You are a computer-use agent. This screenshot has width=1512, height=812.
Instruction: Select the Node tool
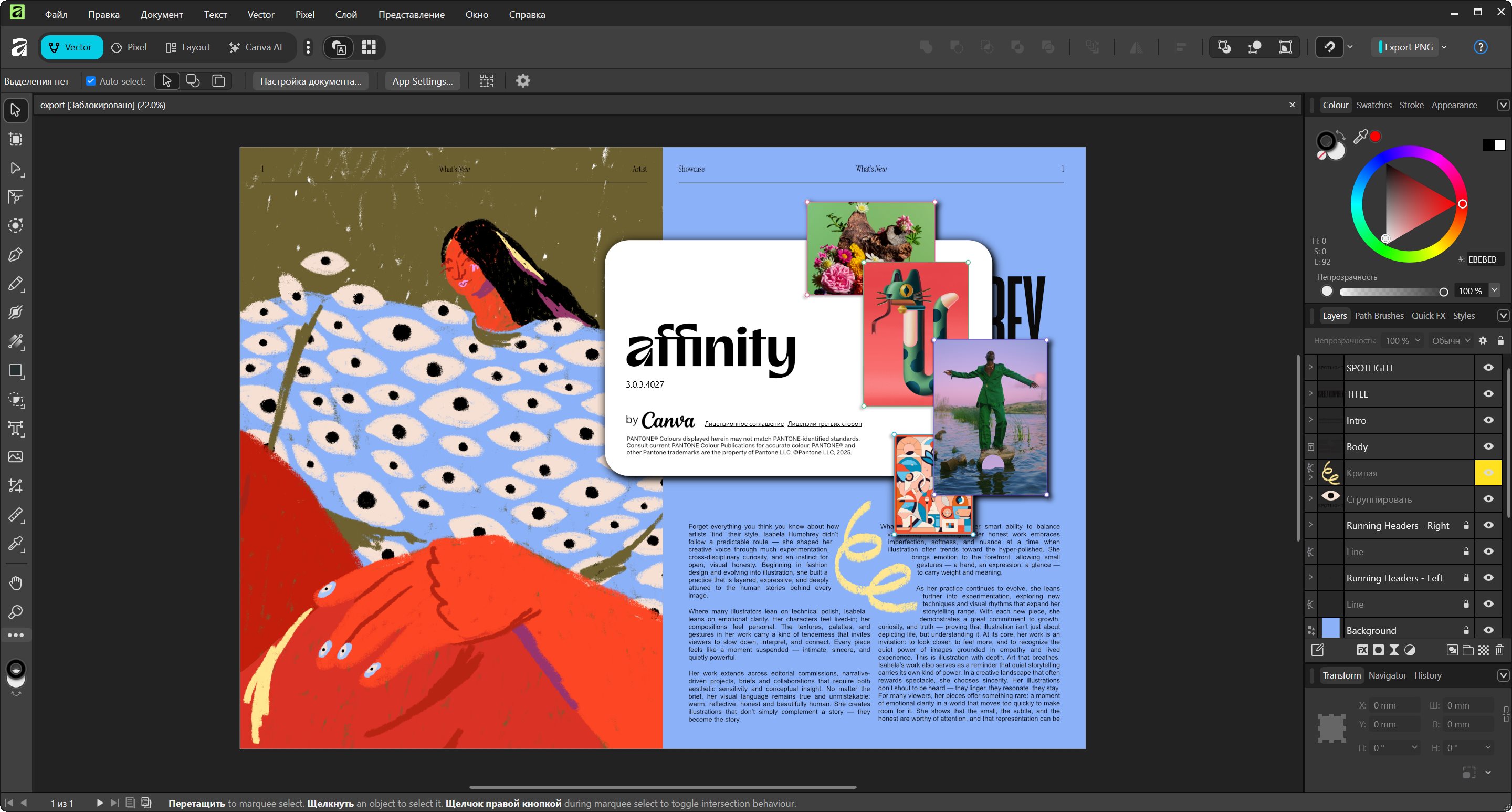pyautogui.click(x=16, y=169)
